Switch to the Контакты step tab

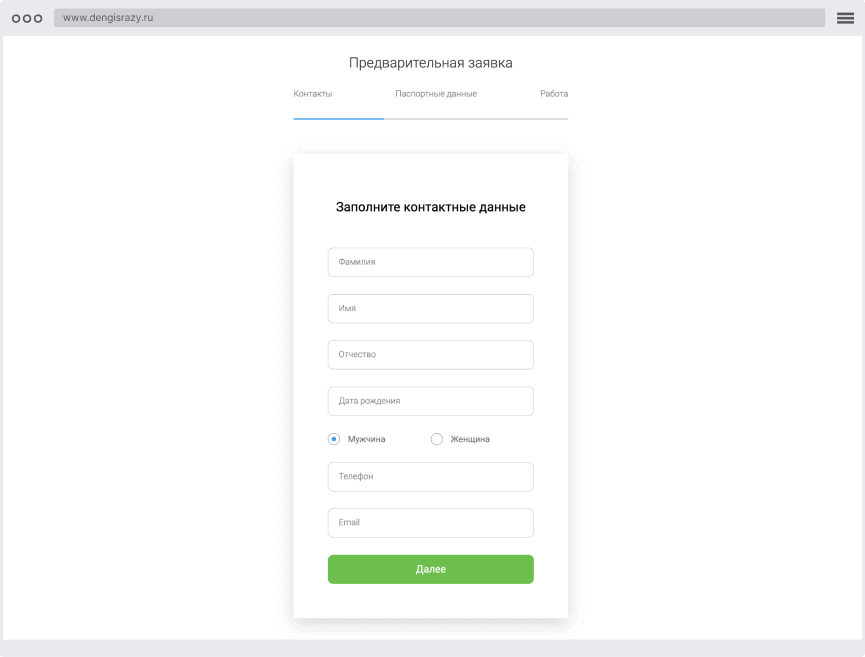[313, 94]
